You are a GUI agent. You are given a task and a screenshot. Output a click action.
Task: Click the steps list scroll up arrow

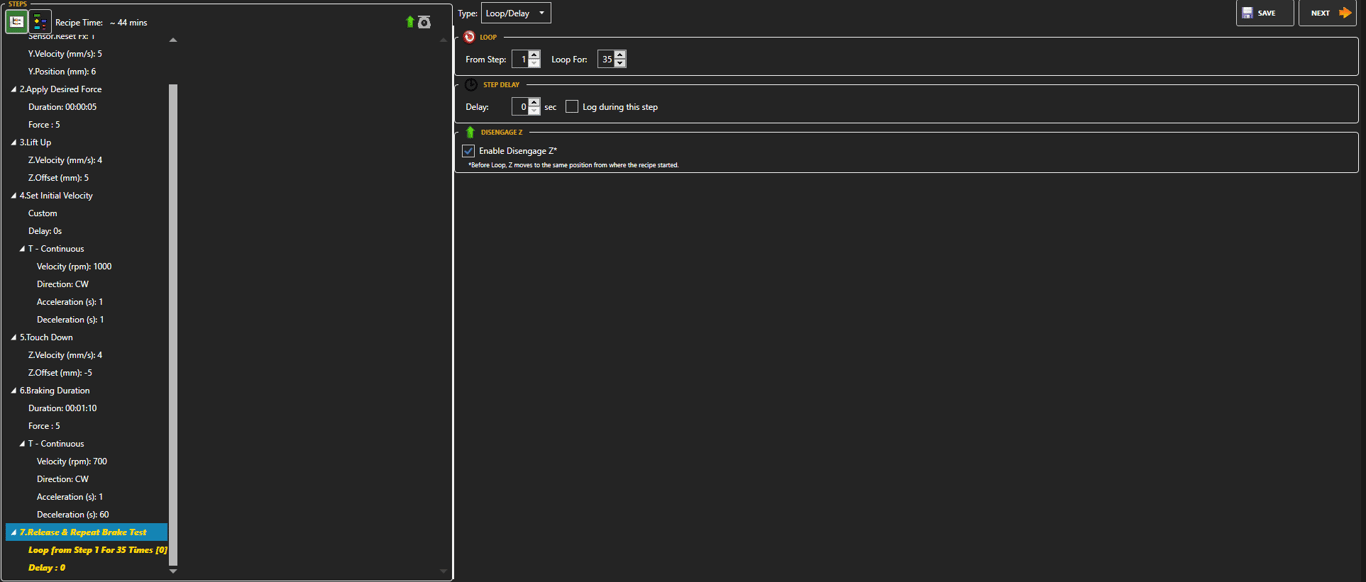173,40
